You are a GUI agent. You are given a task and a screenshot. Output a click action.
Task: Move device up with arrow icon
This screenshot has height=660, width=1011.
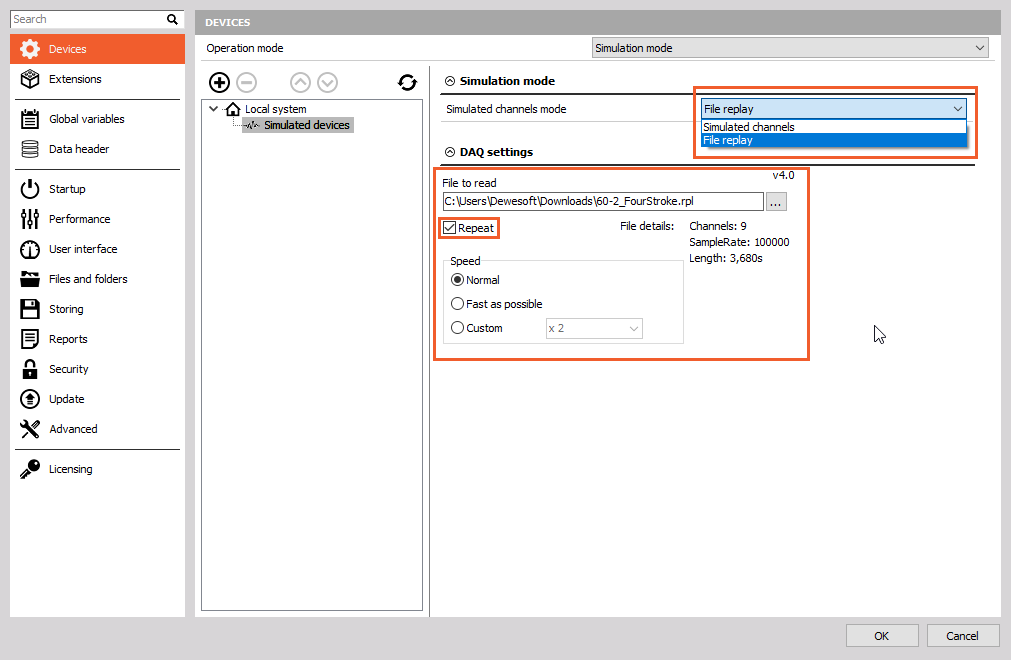point(300,82)
